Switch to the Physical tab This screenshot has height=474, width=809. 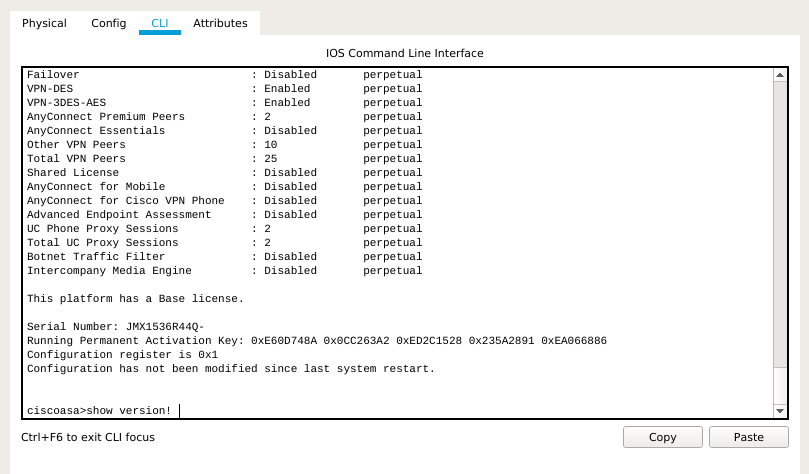[44, 23]
